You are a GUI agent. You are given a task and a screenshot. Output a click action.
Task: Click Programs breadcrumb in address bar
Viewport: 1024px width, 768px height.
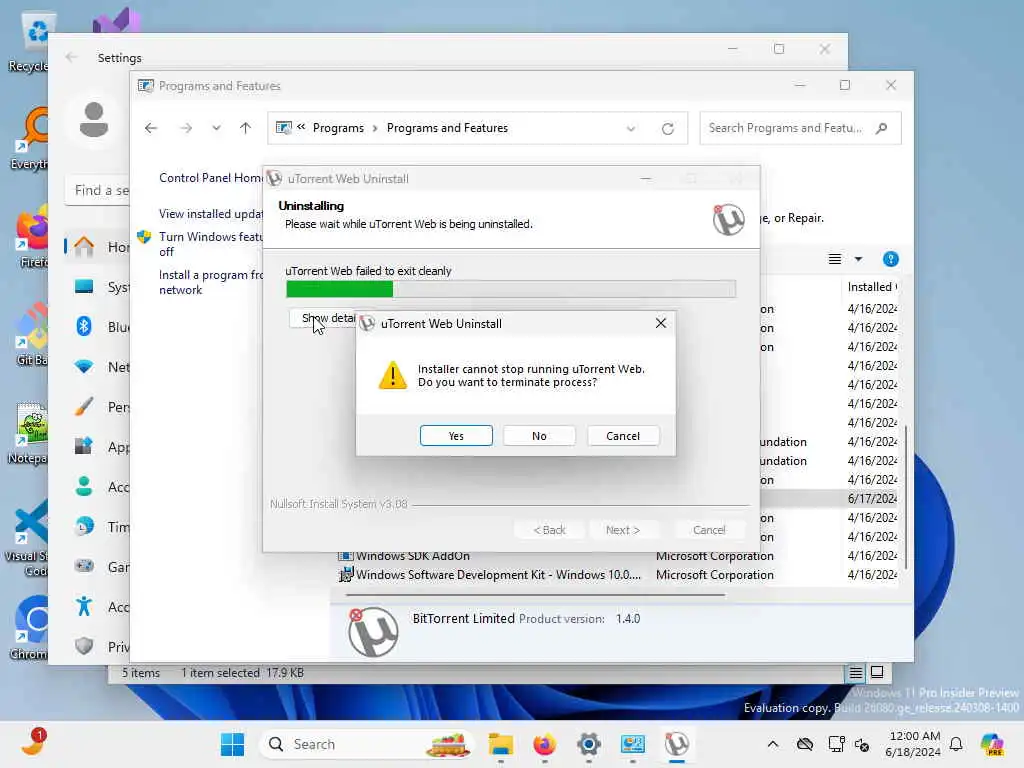point(338,128)
